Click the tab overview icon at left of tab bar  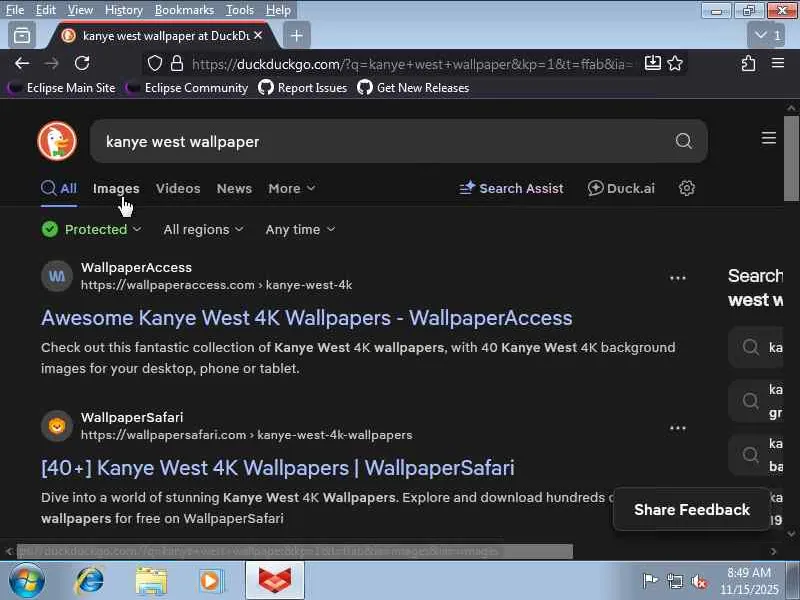pyautogui.click(x=22, y=36)
